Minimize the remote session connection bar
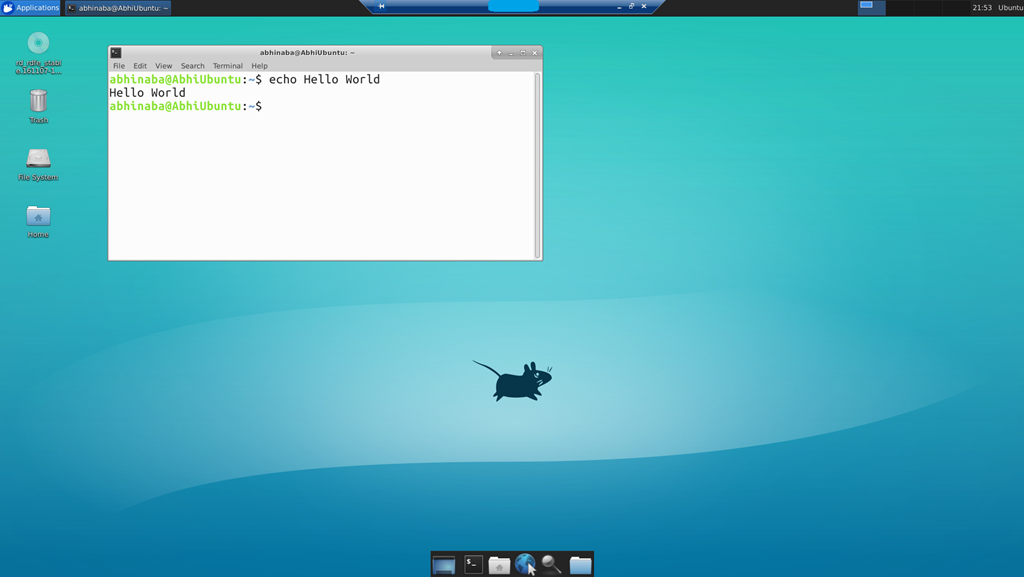1024x577 pixels. coord(619,7)
